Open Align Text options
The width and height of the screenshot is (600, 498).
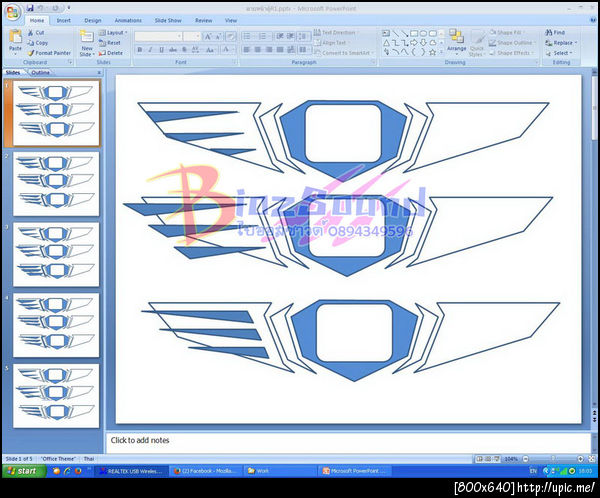pyautogui.click(x=330, y=43)
